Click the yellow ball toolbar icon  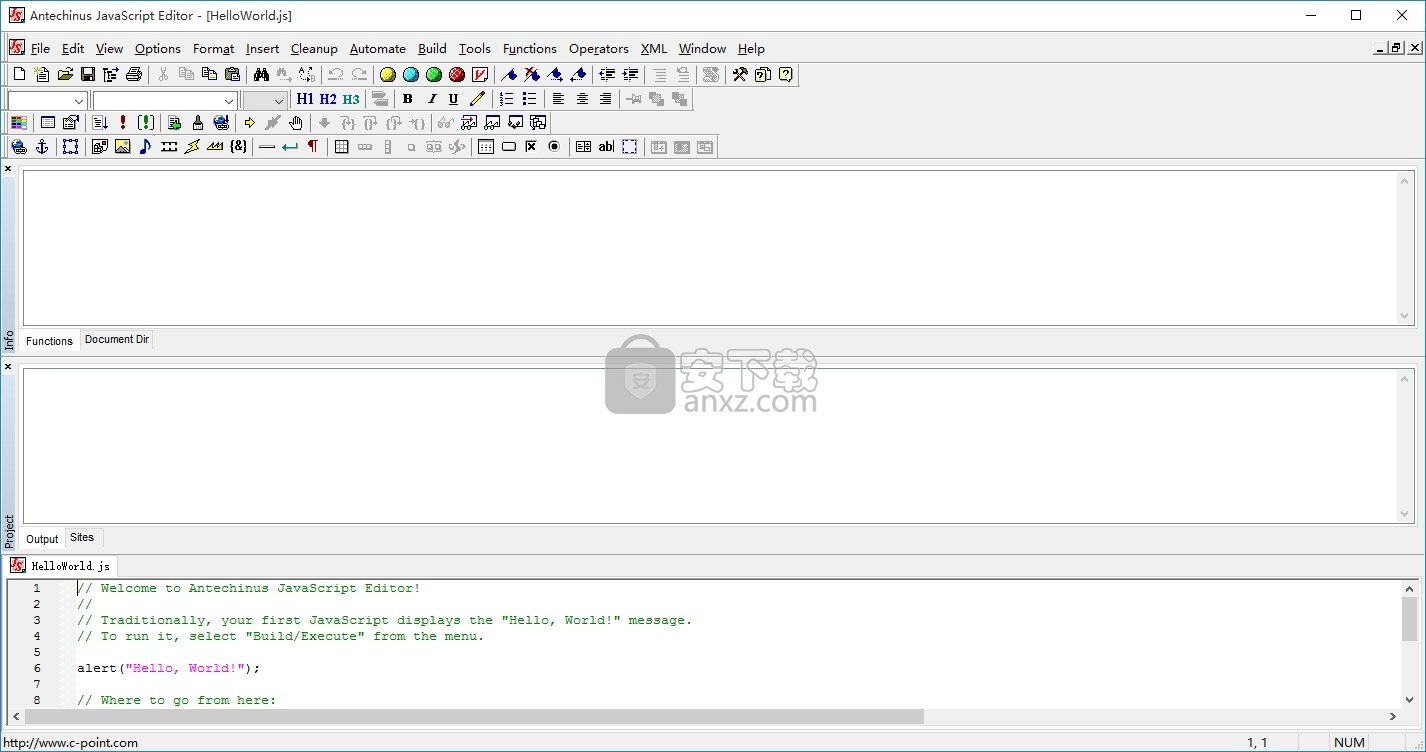tap(388, 74)
